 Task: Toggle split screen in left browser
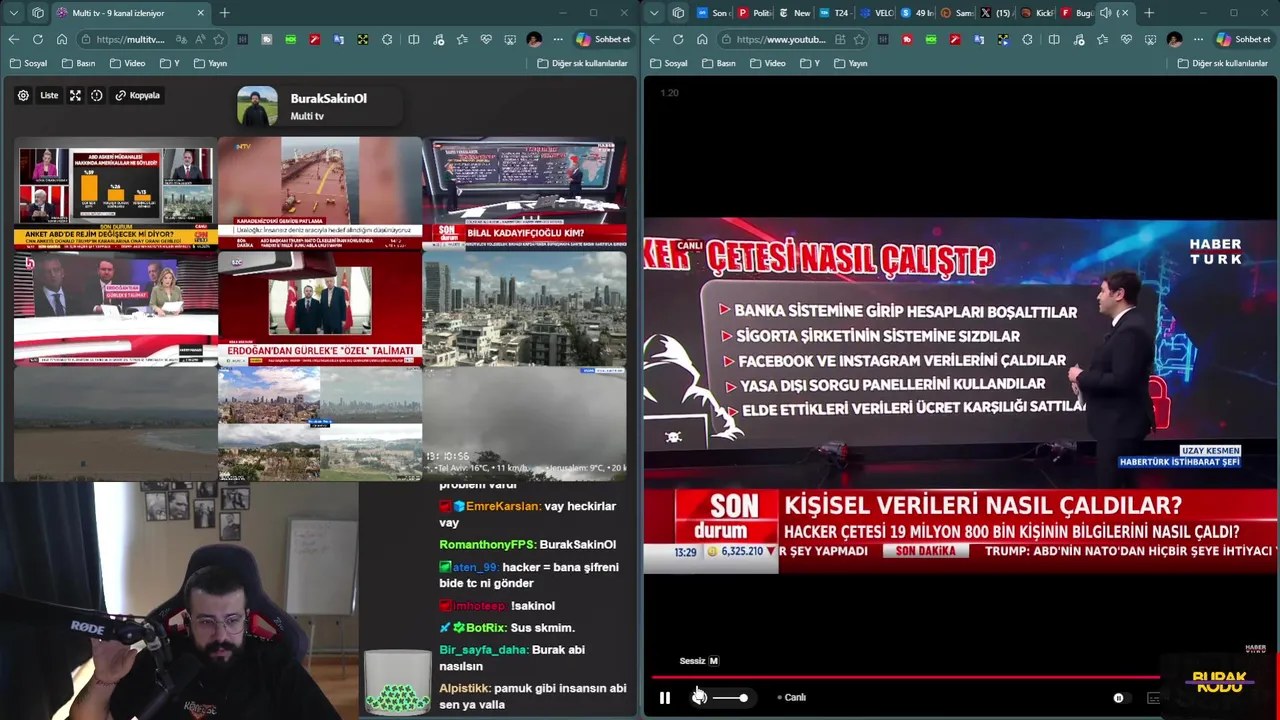click(x=414, y=39)
